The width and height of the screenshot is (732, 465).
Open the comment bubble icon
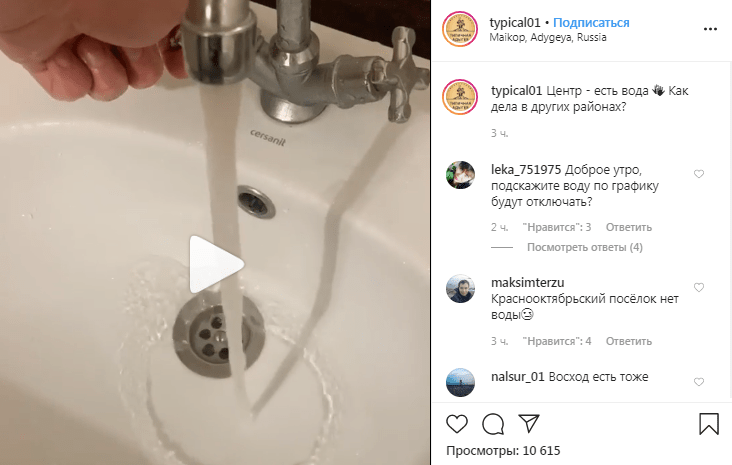tap(493, 424)
